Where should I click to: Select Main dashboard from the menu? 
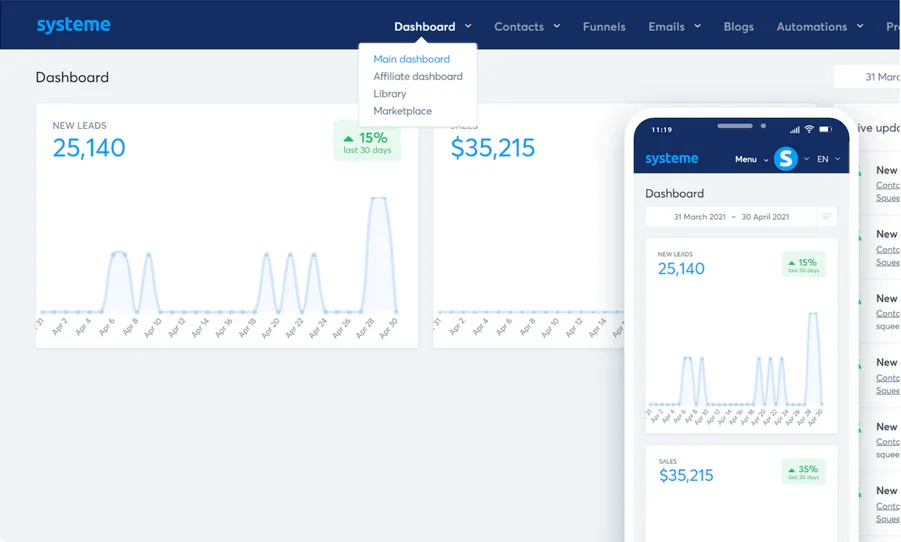click(411, 59)
